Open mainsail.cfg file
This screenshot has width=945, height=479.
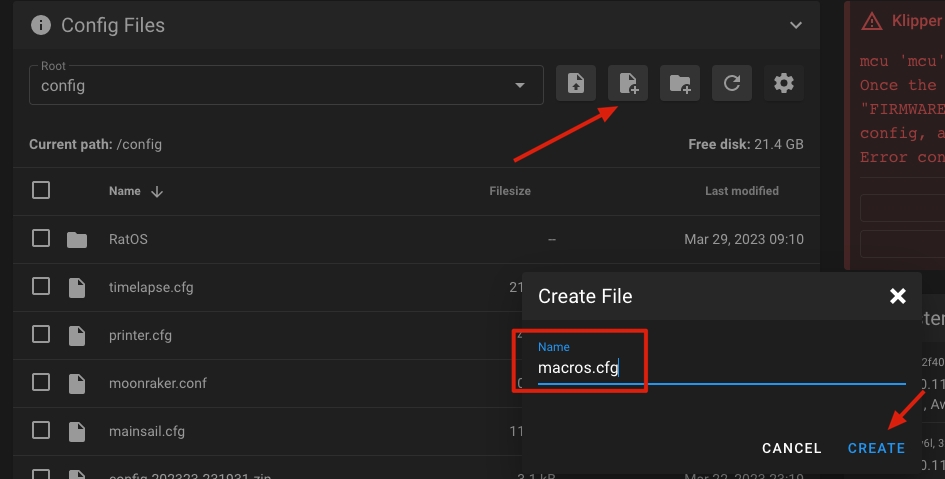pyautogui.click(x=147, y=431)
